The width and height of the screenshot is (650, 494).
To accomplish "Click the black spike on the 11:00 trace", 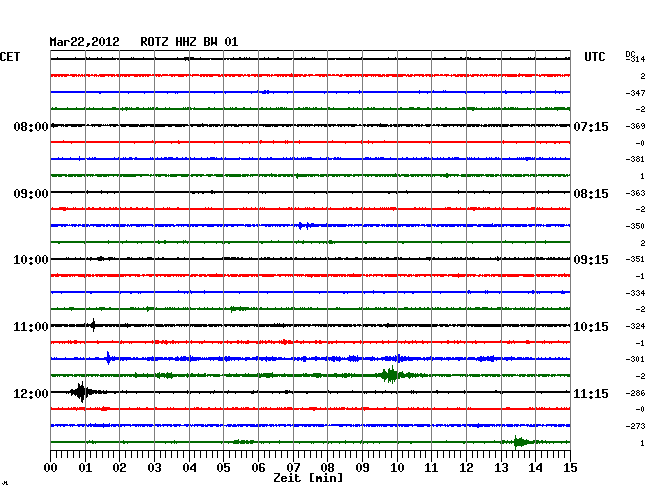I will tap(94, 325).
